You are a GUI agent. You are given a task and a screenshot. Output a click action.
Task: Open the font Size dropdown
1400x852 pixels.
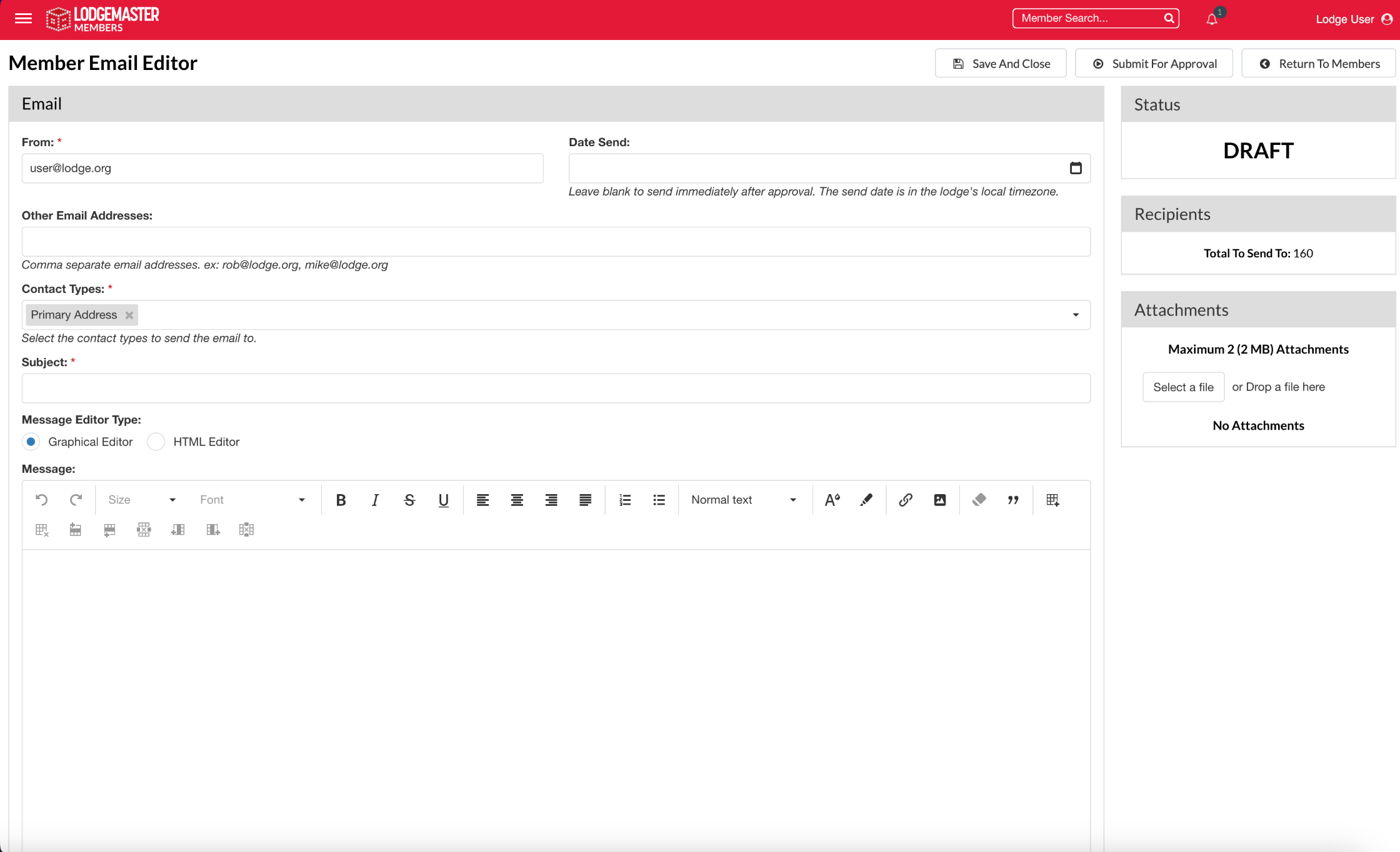(x=142, y=500)
